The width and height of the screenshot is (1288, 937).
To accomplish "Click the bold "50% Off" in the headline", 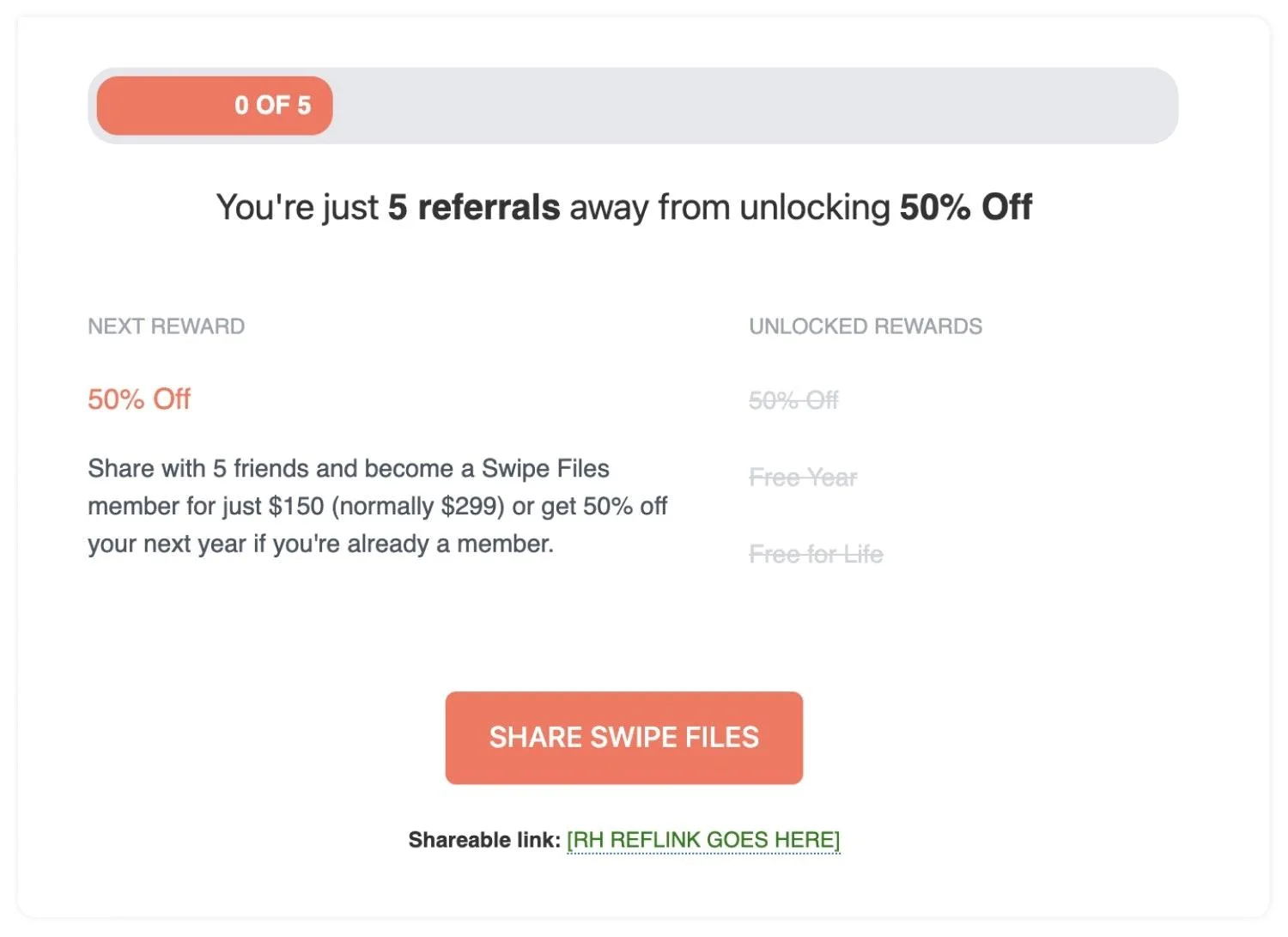I will point(965,208).
